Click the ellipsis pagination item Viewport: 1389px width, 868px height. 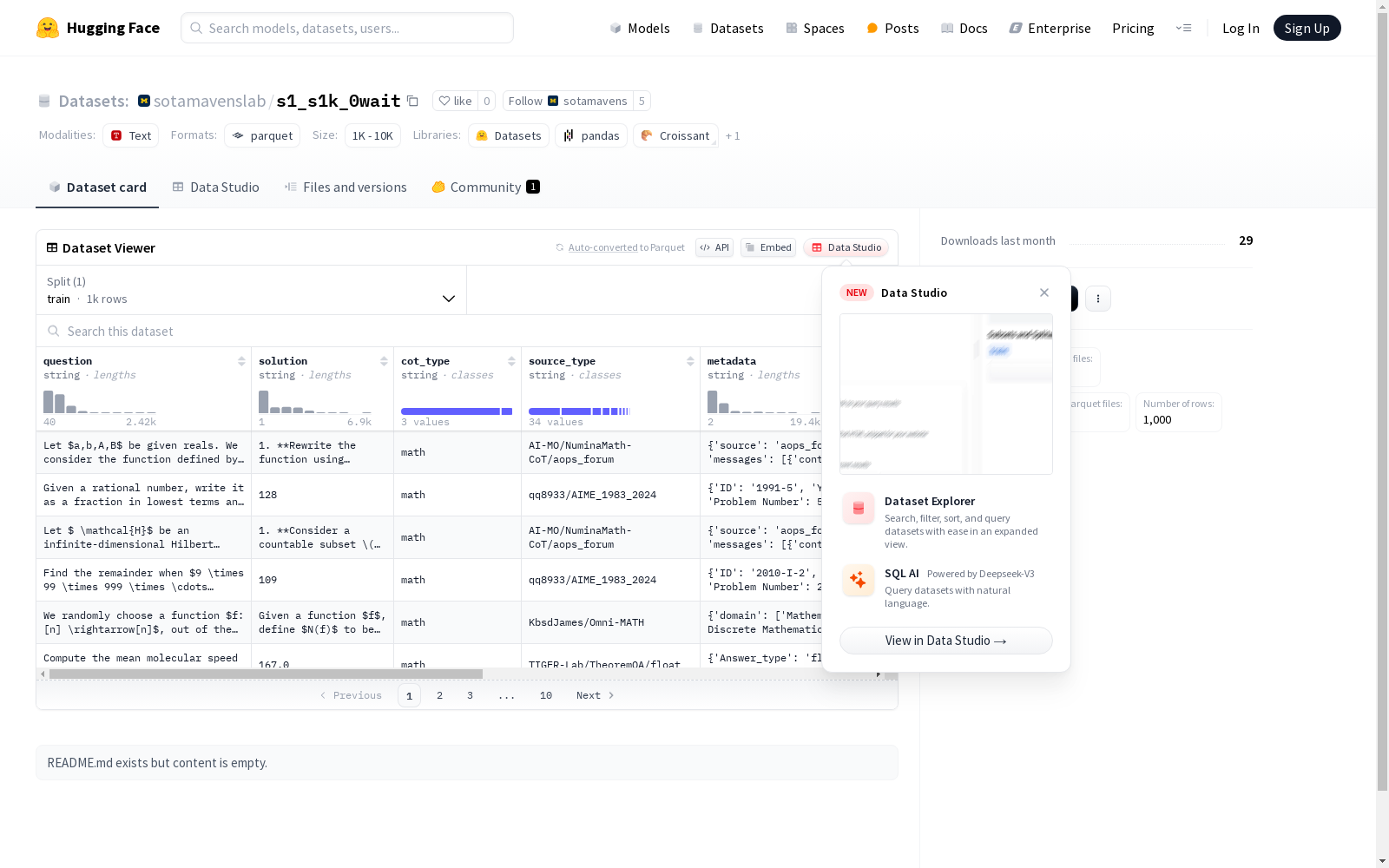click(x=507, y=695)
